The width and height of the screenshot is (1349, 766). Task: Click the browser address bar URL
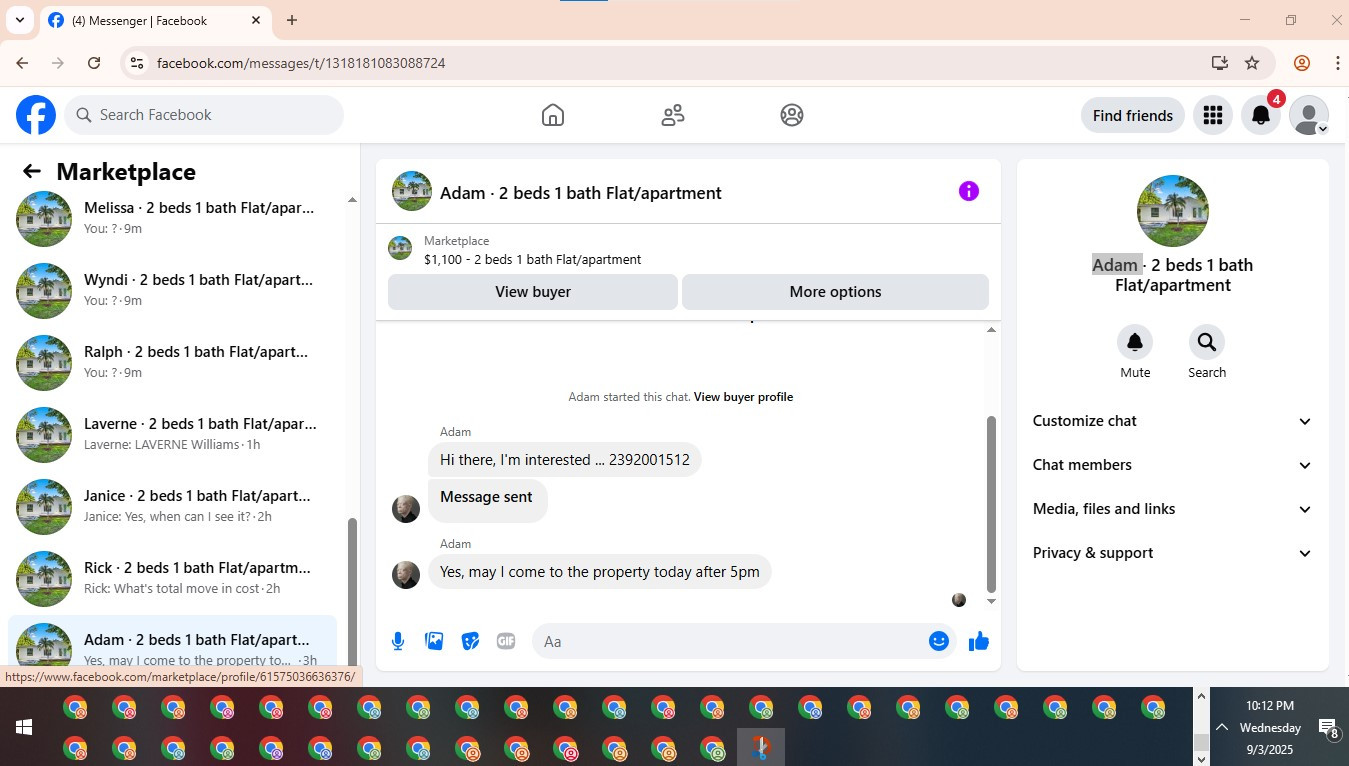(x=301, y=63)
